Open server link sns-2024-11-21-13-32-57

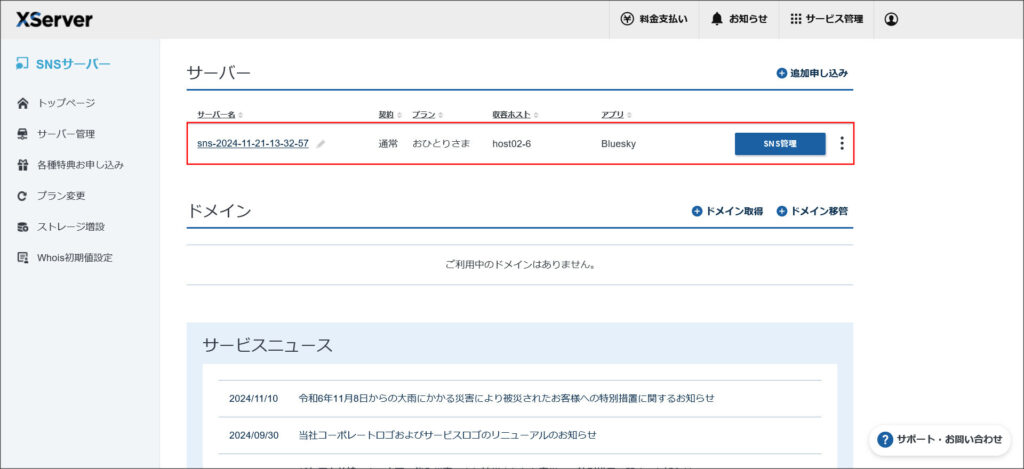click(253, 144)
